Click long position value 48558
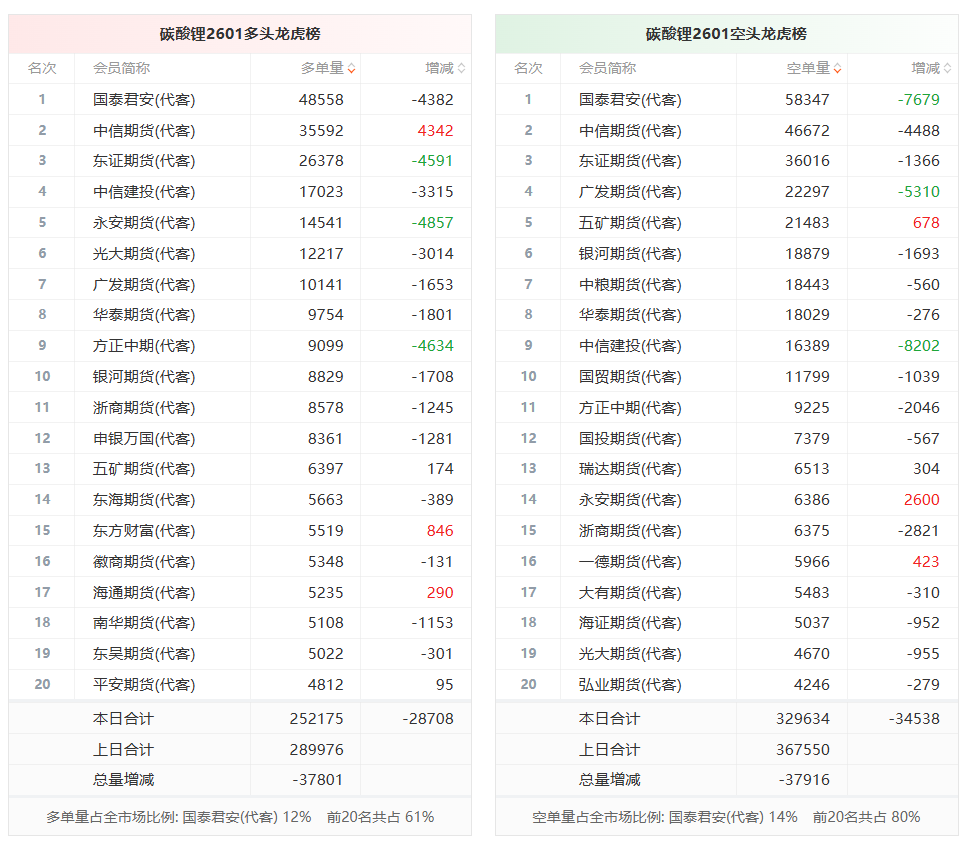973x846 pixels. click(x=321, y=99)
